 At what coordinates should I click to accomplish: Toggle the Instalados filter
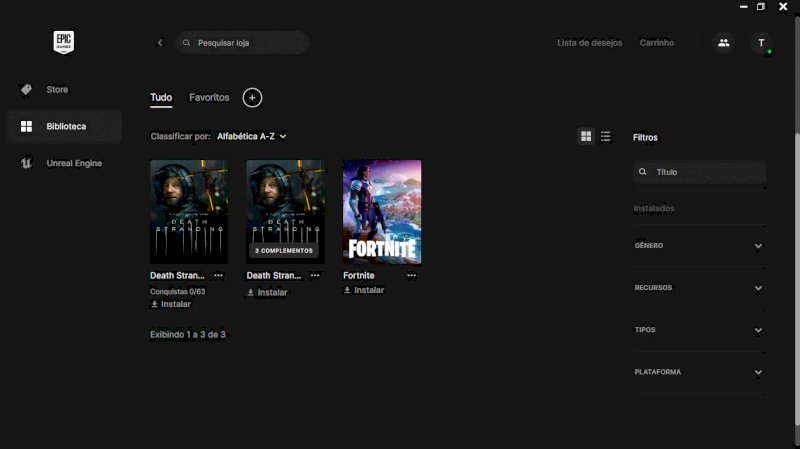(654, 208)
